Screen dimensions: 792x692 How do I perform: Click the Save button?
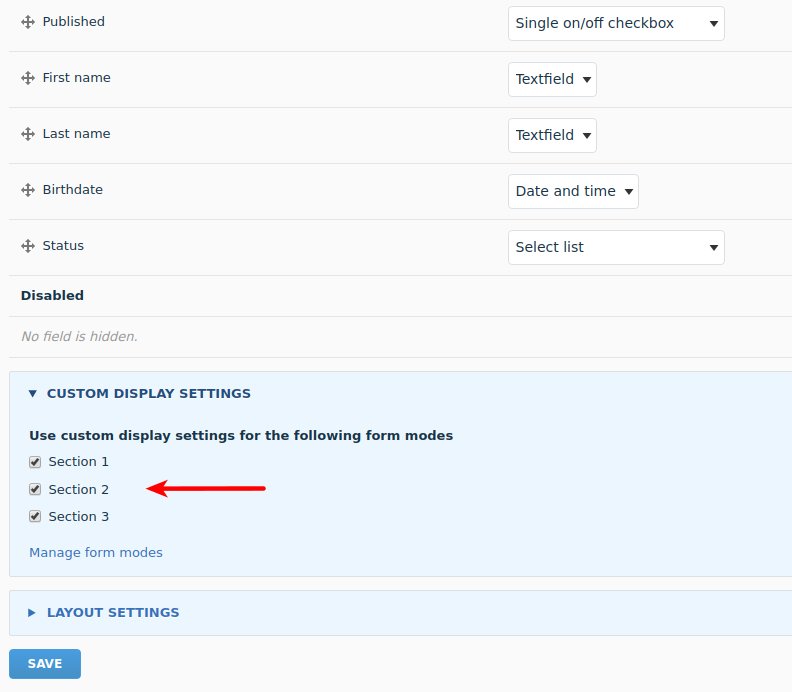(x=45, y=664)
